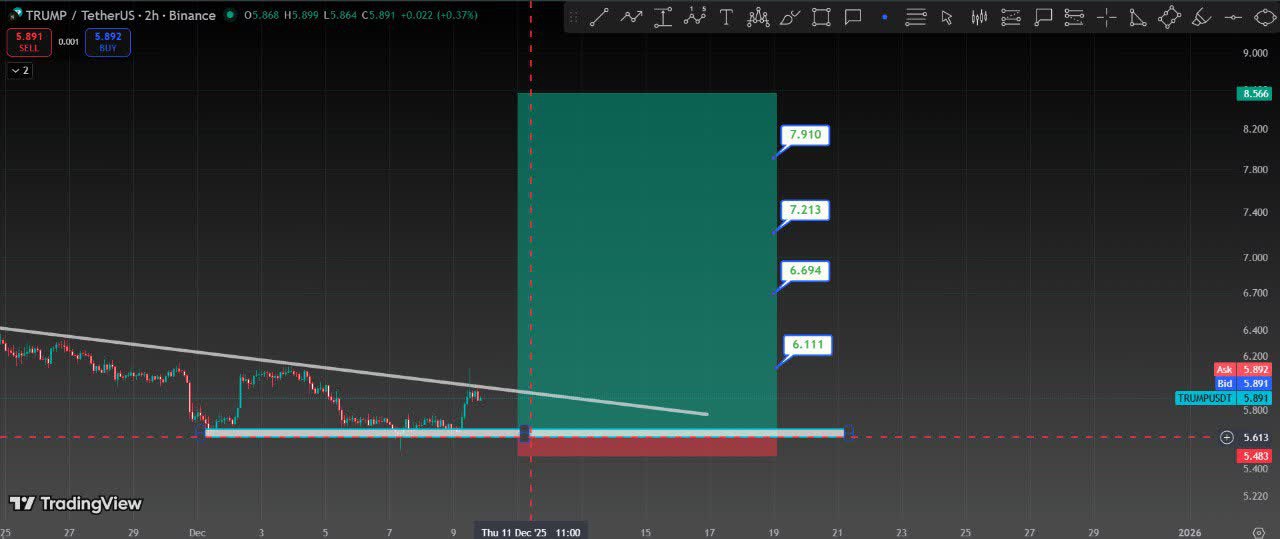1280x539 pixels.
Task: Select the crosshair cursor tool
Action: click(1106, 17)
